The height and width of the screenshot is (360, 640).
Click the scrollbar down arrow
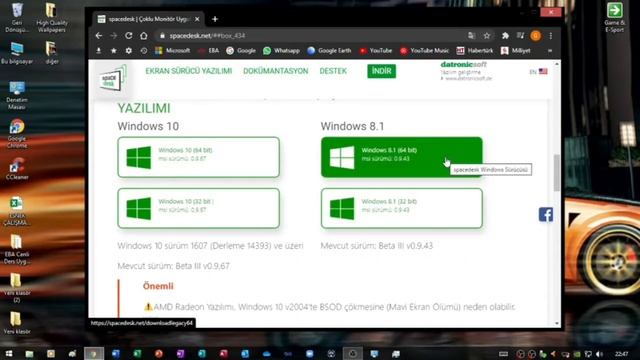point(557,324)
